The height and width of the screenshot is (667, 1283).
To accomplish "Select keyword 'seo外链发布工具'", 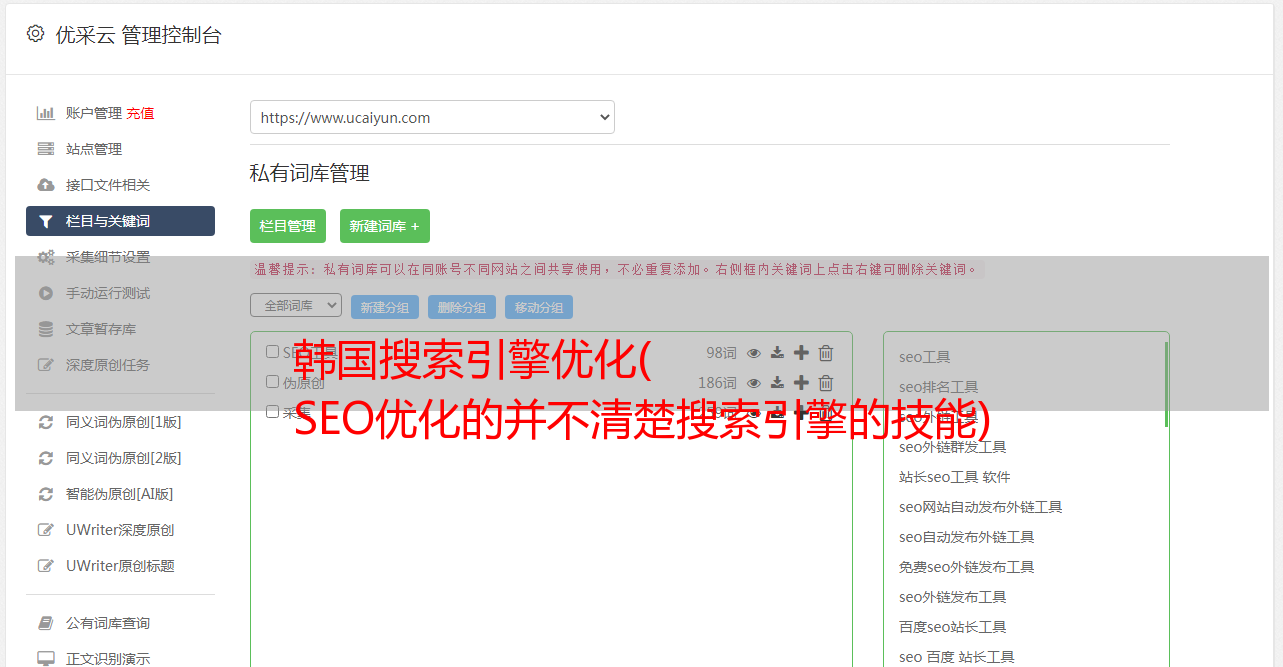I will point(953,597).
